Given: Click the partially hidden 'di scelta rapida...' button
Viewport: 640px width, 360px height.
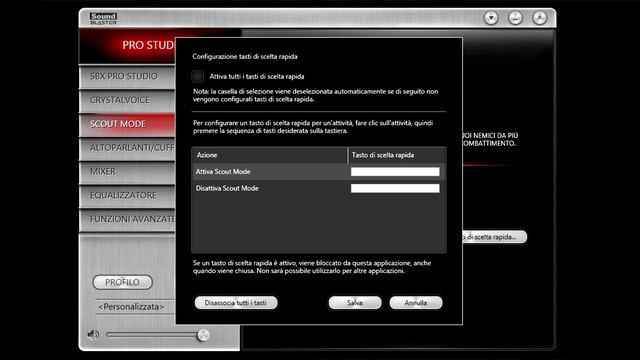Looking at the screenshot, I should point(495,237).
